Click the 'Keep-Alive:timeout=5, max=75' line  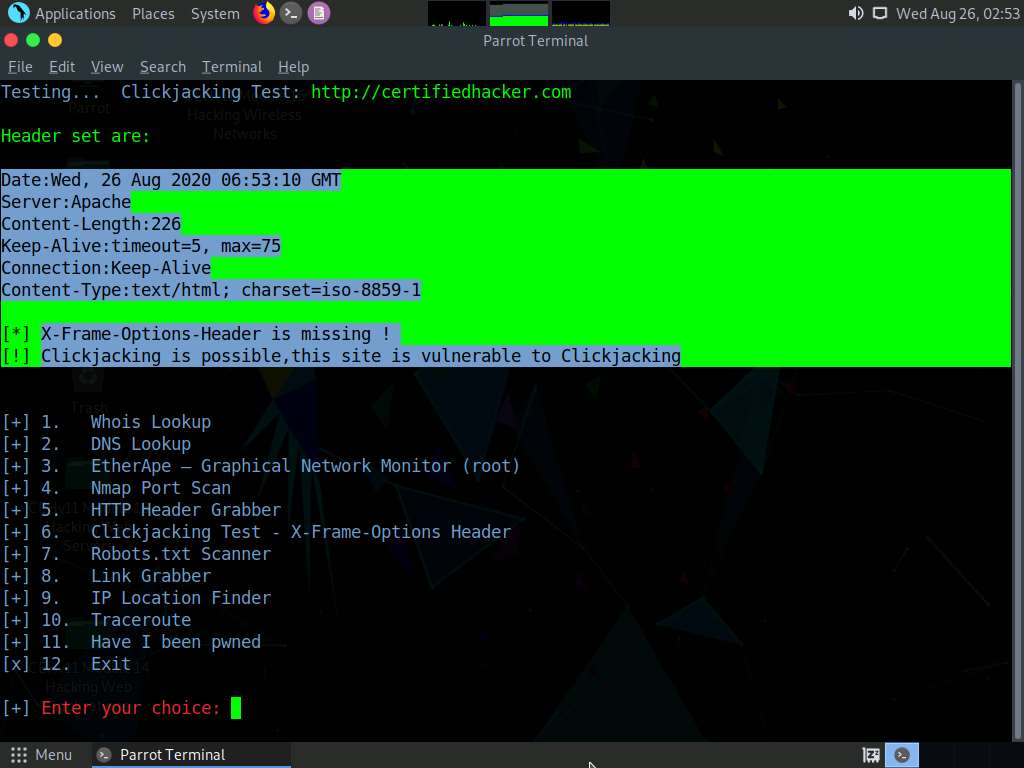point(141,246)
